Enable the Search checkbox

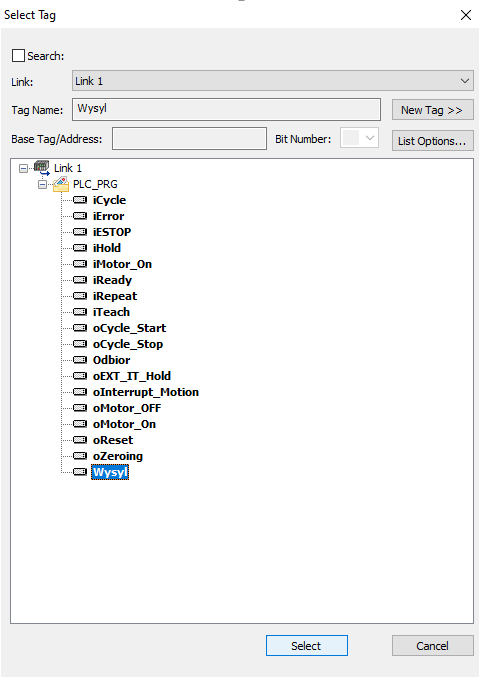coord(18,55)
